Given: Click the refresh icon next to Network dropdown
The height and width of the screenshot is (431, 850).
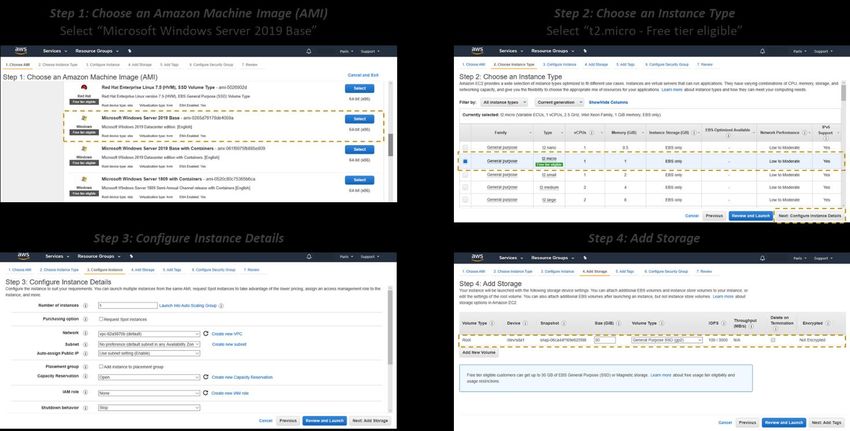Looking at the screenshot, I should pyautogui.click(x=206, y=333).
